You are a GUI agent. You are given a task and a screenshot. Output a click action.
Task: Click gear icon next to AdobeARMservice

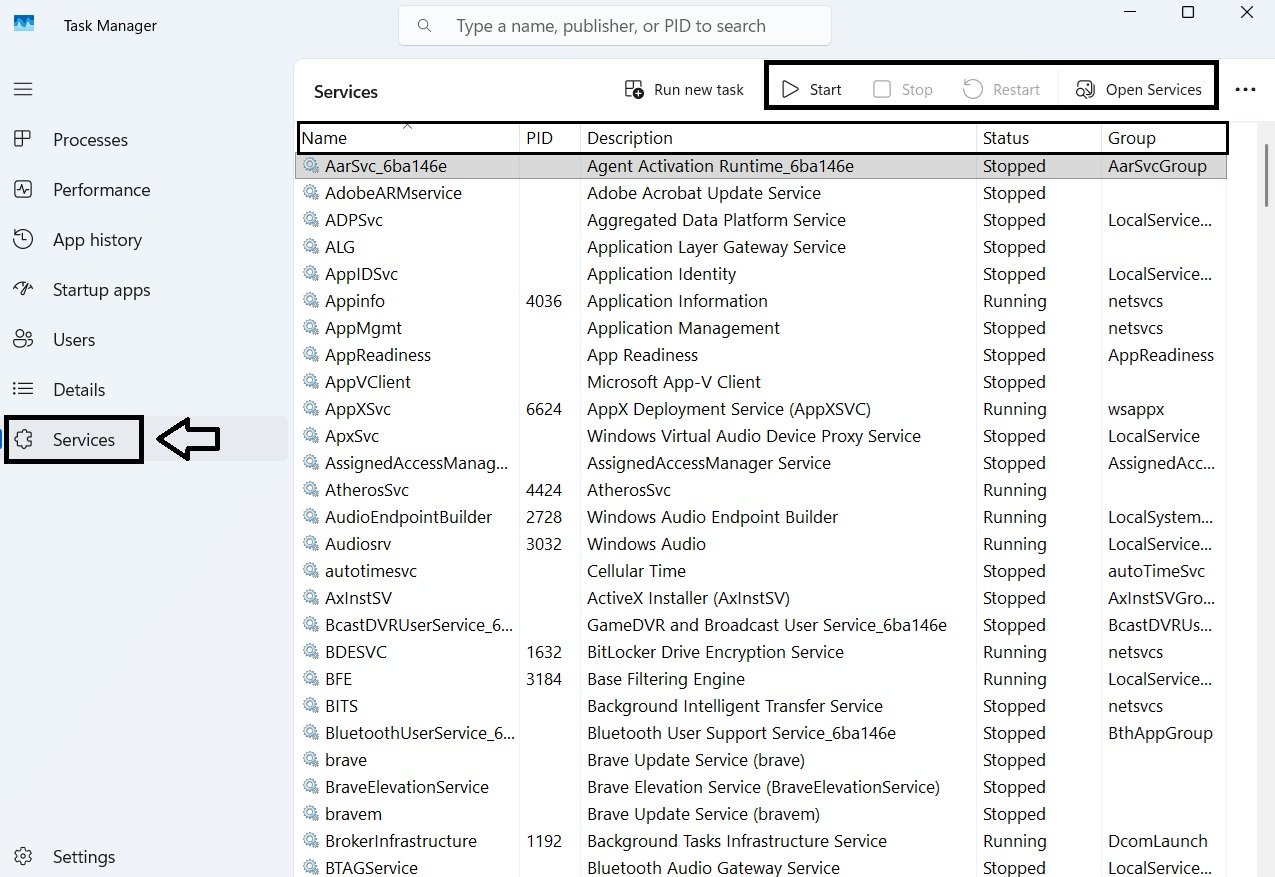click(311, 193)
